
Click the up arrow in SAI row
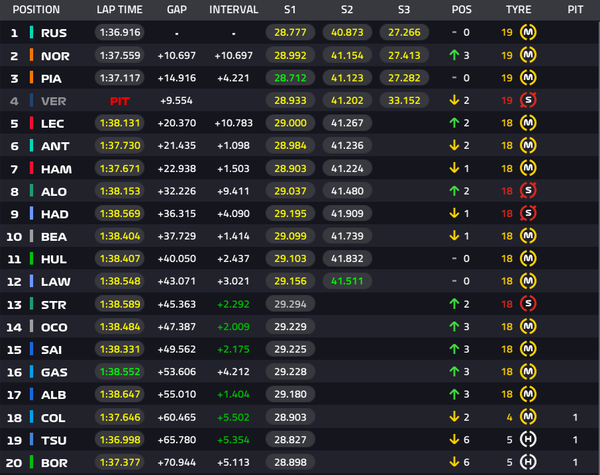click(454, 349)
